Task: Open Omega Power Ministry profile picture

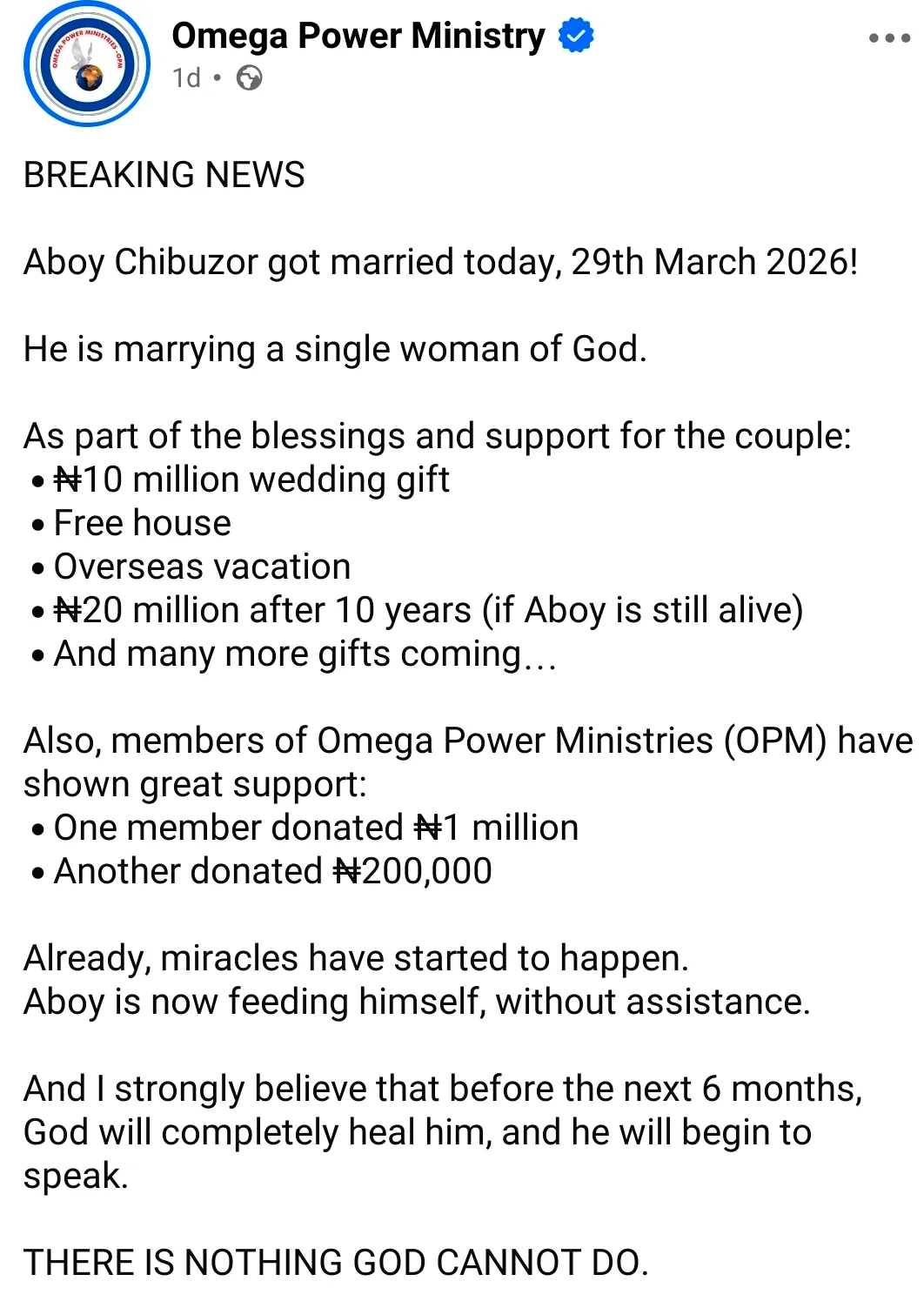Action: [87, 64]
